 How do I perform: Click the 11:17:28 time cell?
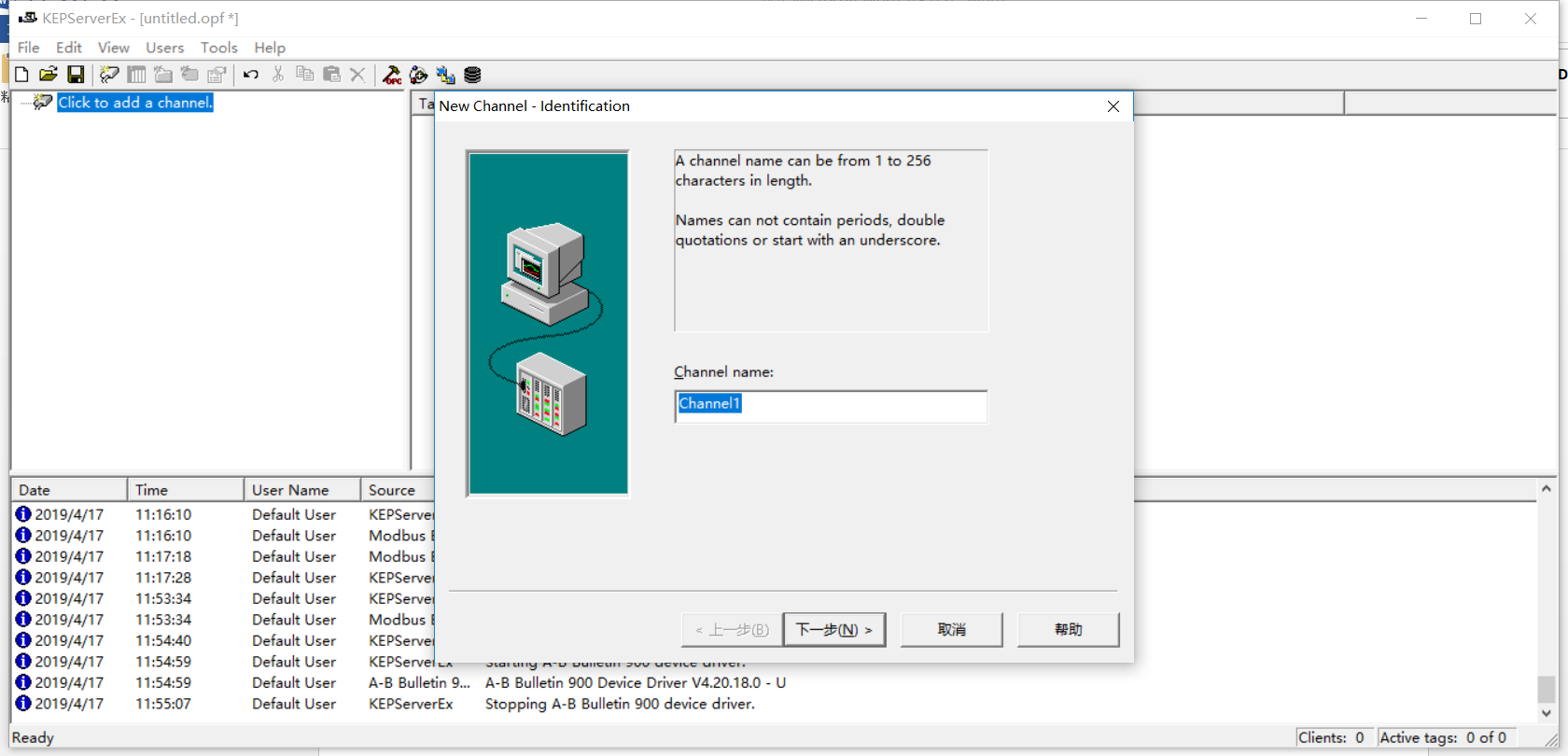163,578
